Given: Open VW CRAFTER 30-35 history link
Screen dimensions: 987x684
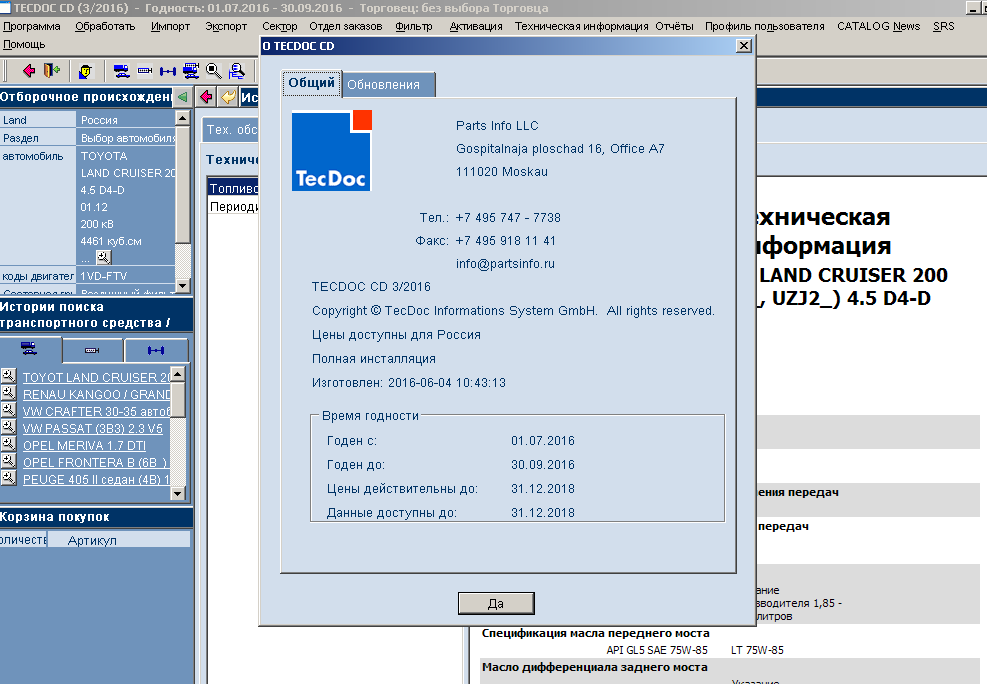Looking at the screenshot, I should [97, 412].
